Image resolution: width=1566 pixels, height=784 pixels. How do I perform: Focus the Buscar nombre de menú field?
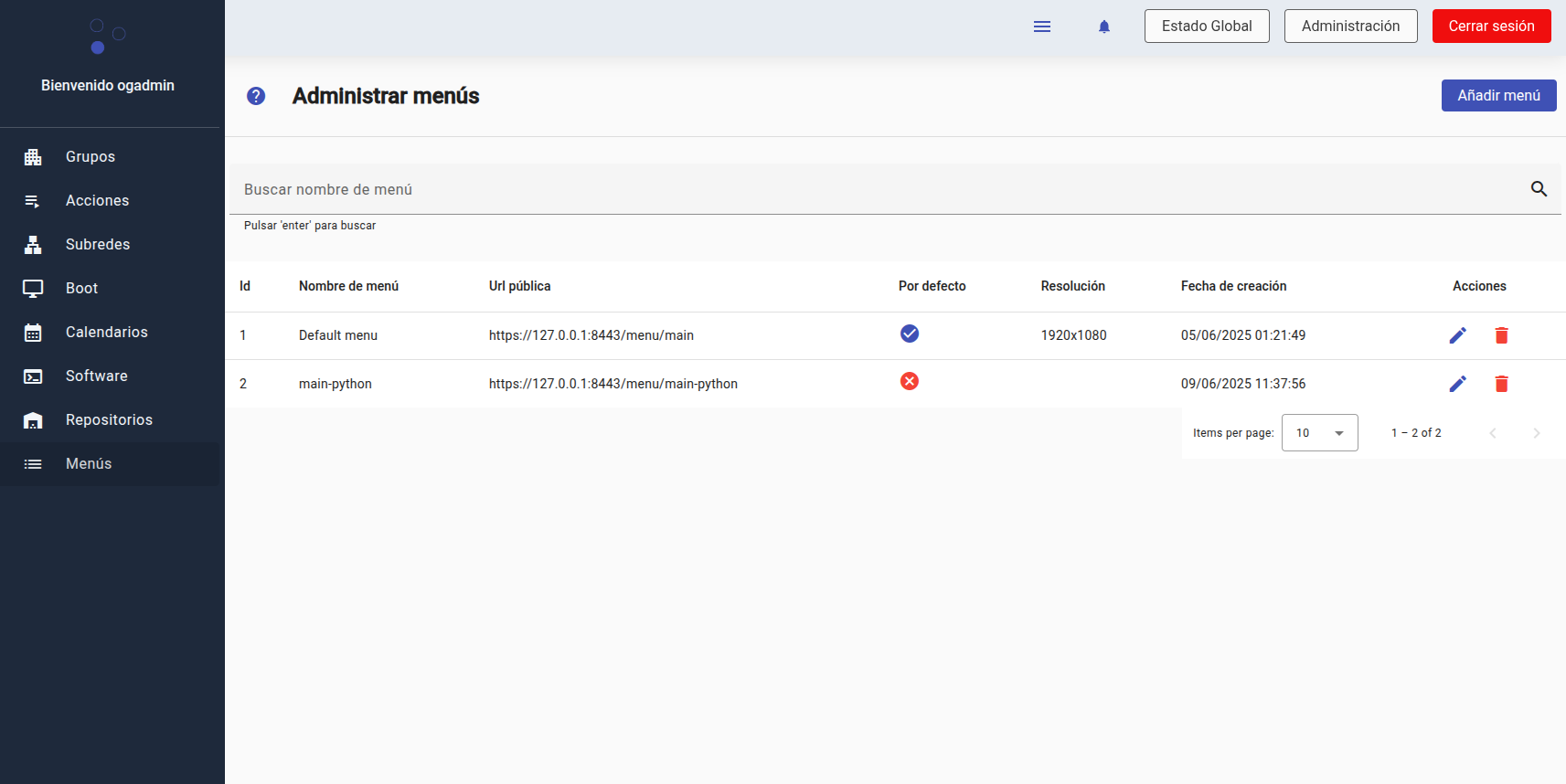(x=868, y=189)
